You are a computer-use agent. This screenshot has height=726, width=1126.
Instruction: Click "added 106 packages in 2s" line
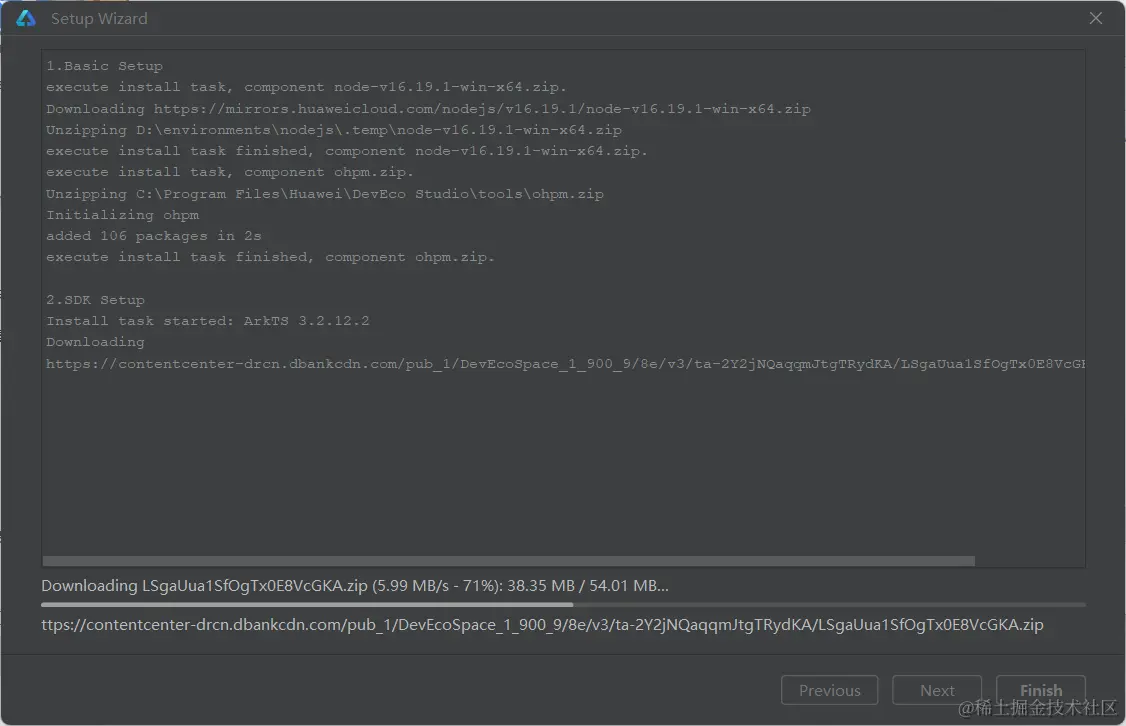154,236
